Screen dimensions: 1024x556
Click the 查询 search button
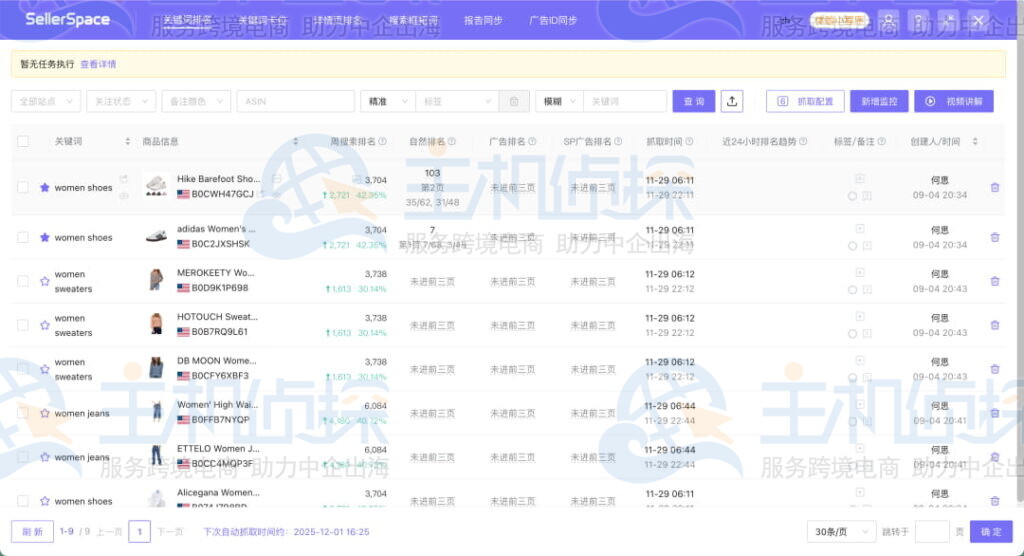[694, 101]
